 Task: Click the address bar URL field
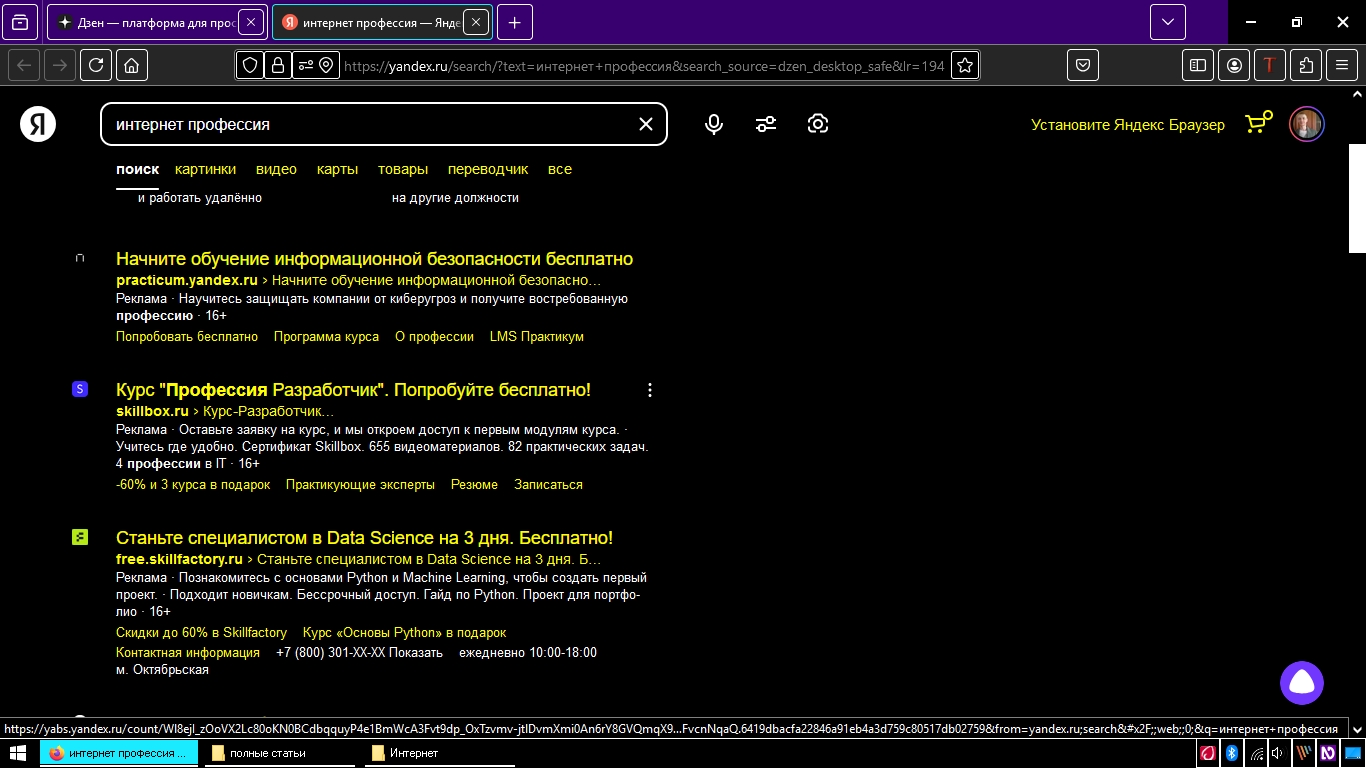pyautogui.click(x=644, y=66)
